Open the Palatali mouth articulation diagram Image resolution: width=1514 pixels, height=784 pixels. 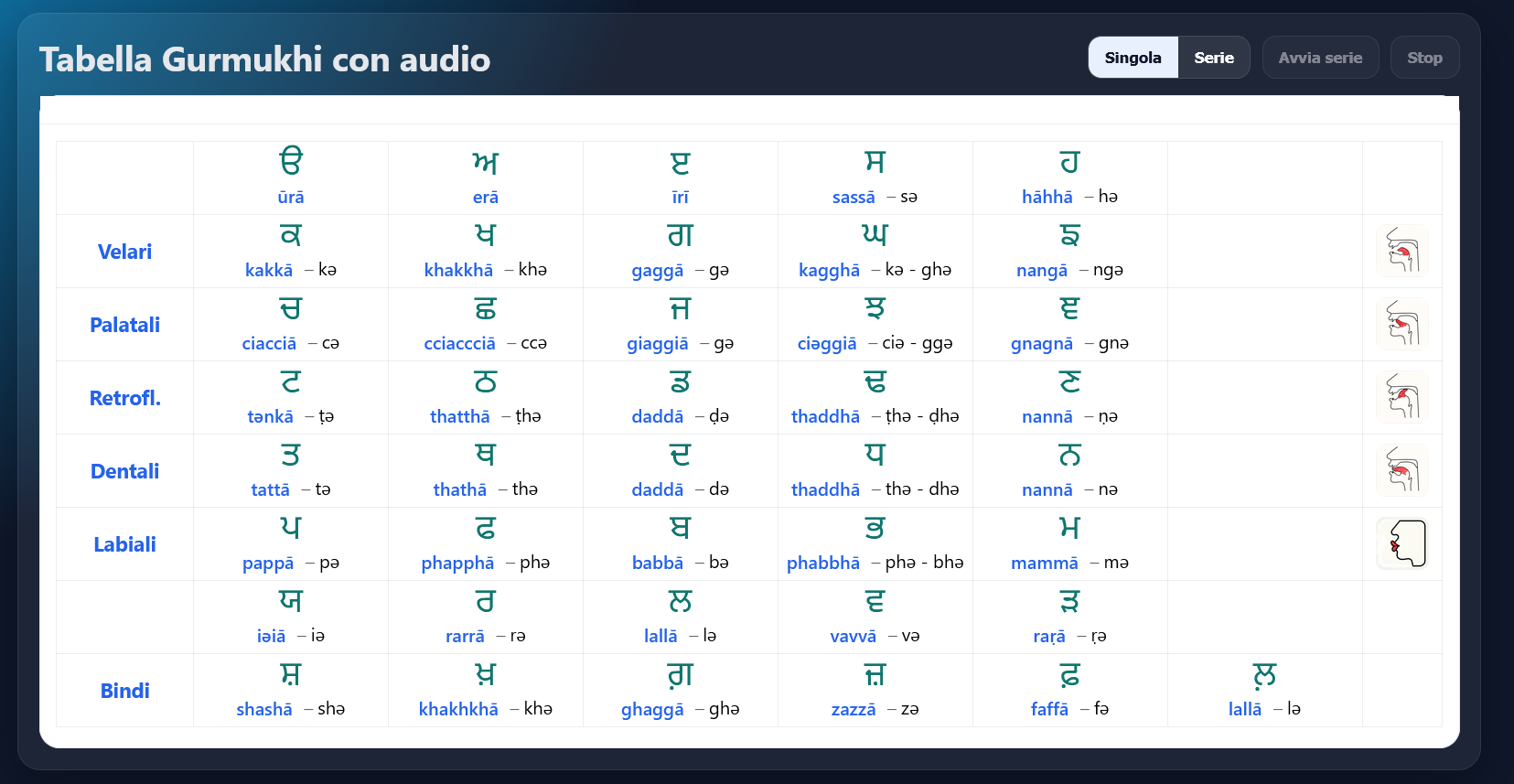tap(1401, 324)
